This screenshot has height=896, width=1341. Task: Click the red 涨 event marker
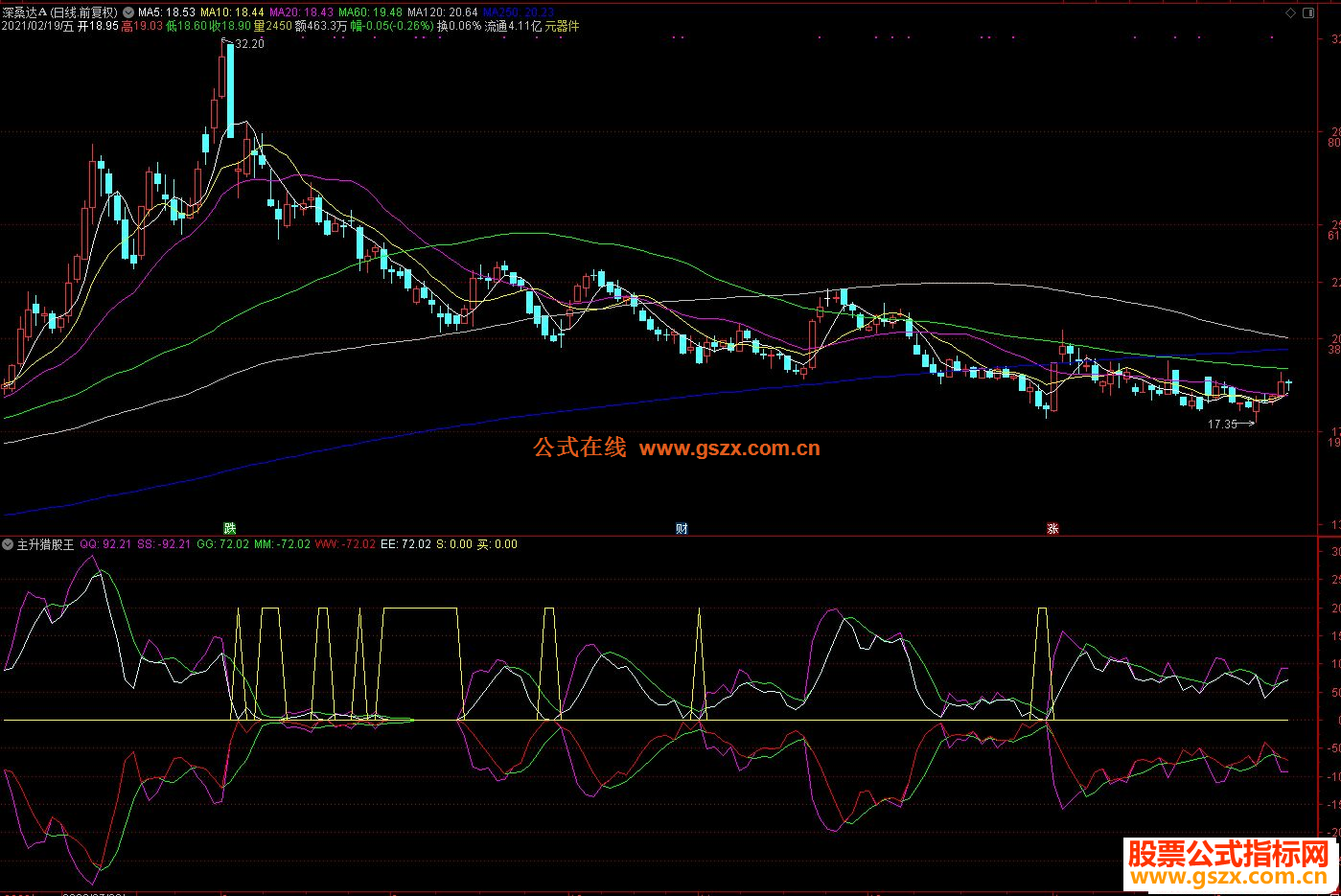1052,528
